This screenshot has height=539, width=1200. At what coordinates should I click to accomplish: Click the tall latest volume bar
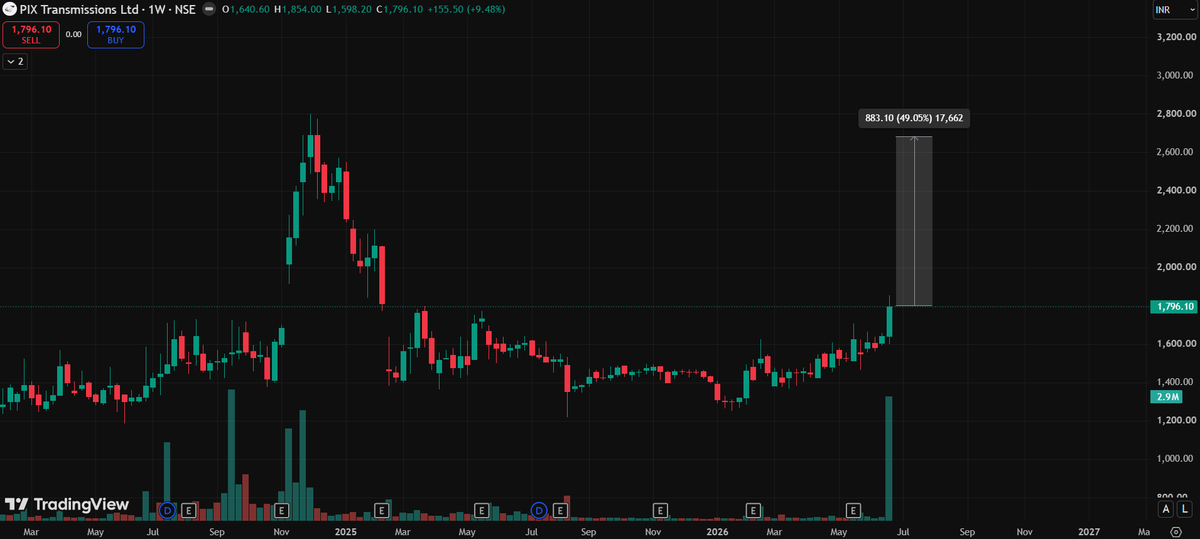889,458
